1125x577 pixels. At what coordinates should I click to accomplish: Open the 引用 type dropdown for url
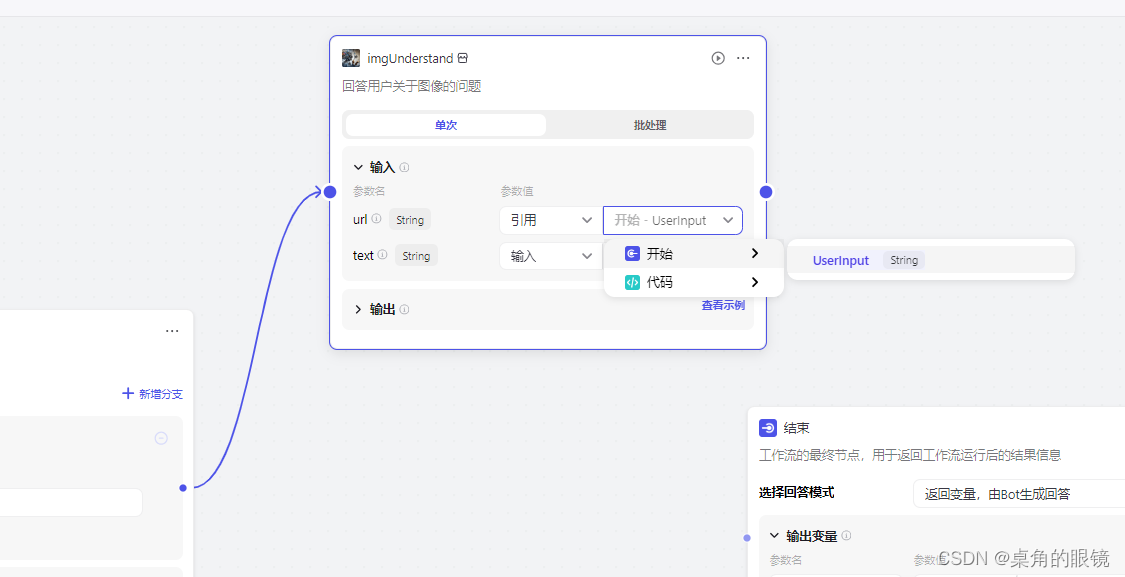point(551,220)
